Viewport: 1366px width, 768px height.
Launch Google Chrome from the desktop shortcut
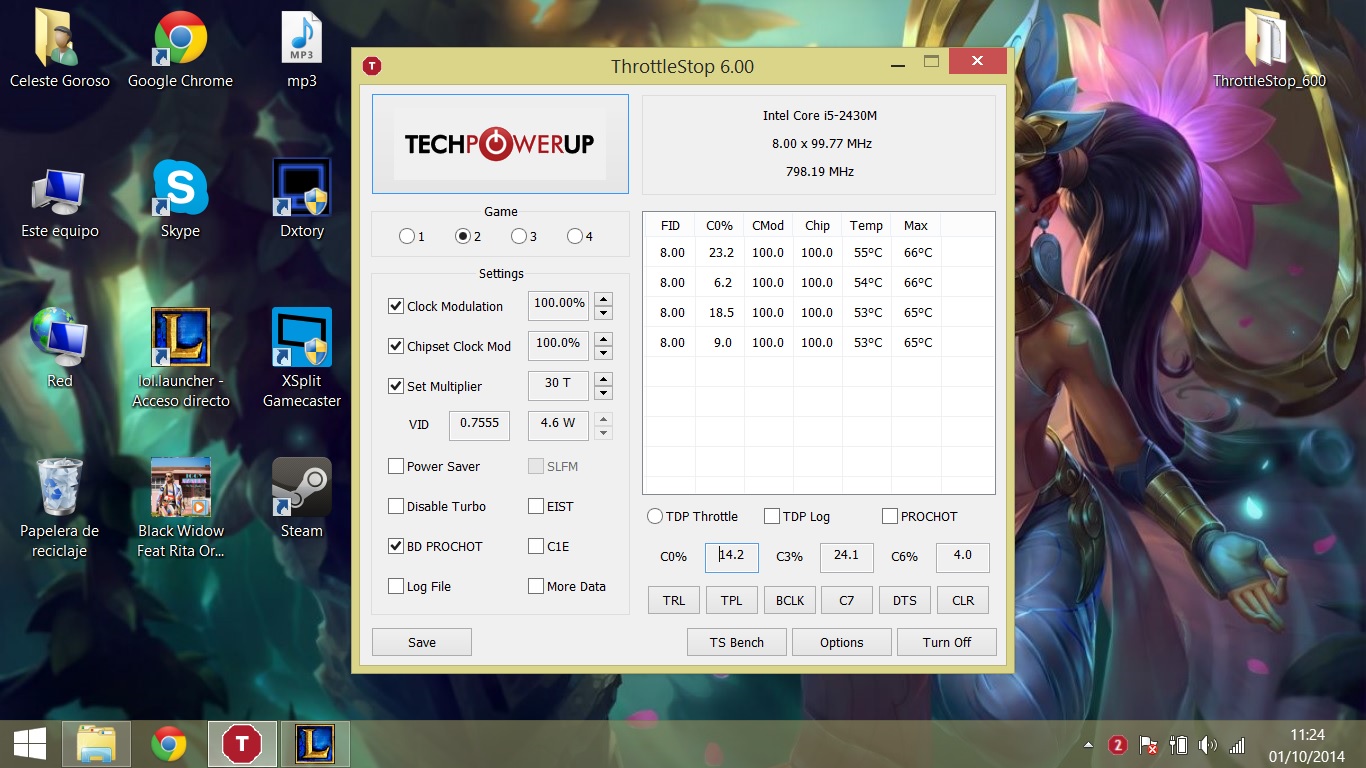pyautogui.click(x=180, y=50)
